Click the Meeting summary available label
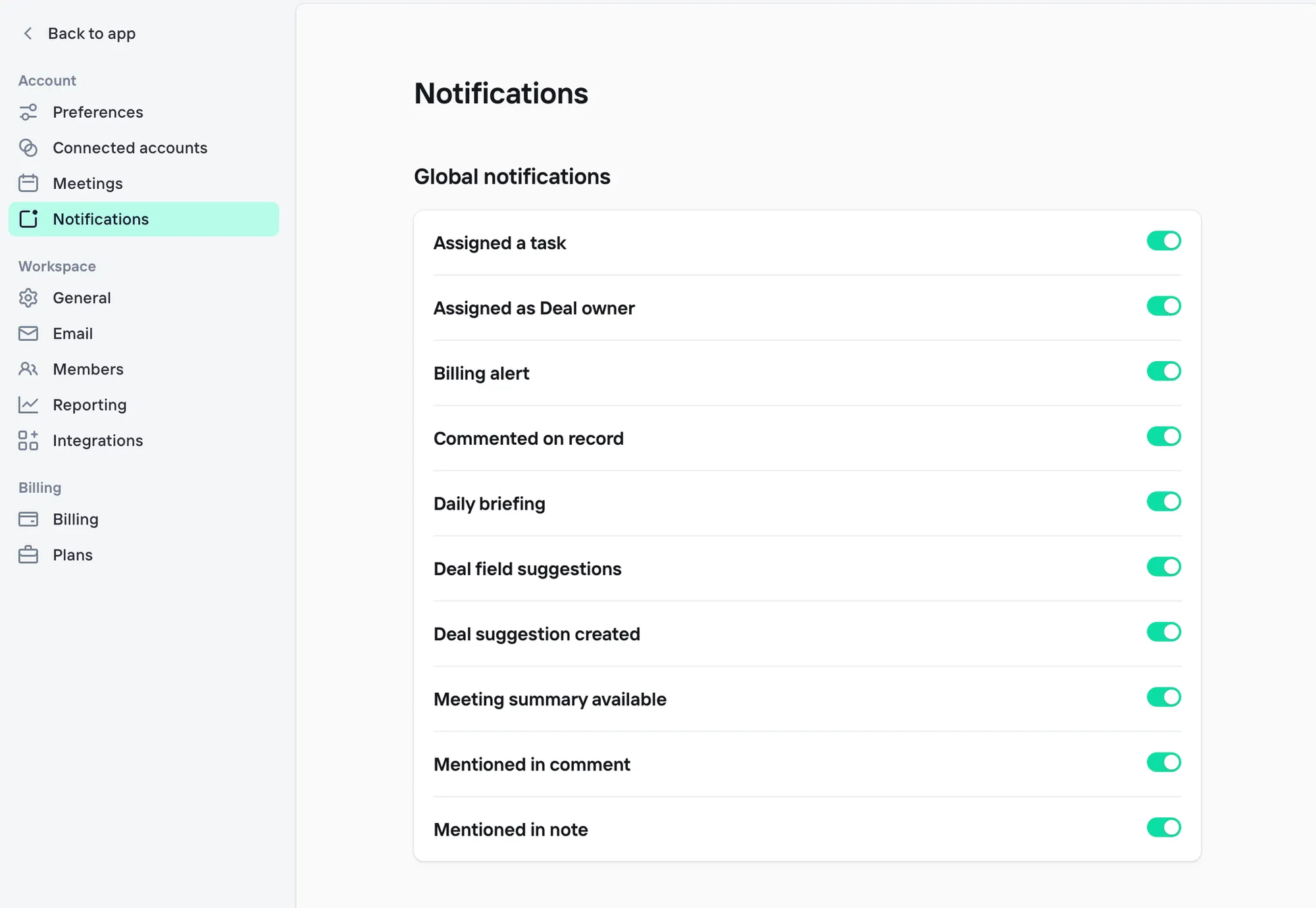Viewport: 1316px width, 908px height. click(549, 699)
